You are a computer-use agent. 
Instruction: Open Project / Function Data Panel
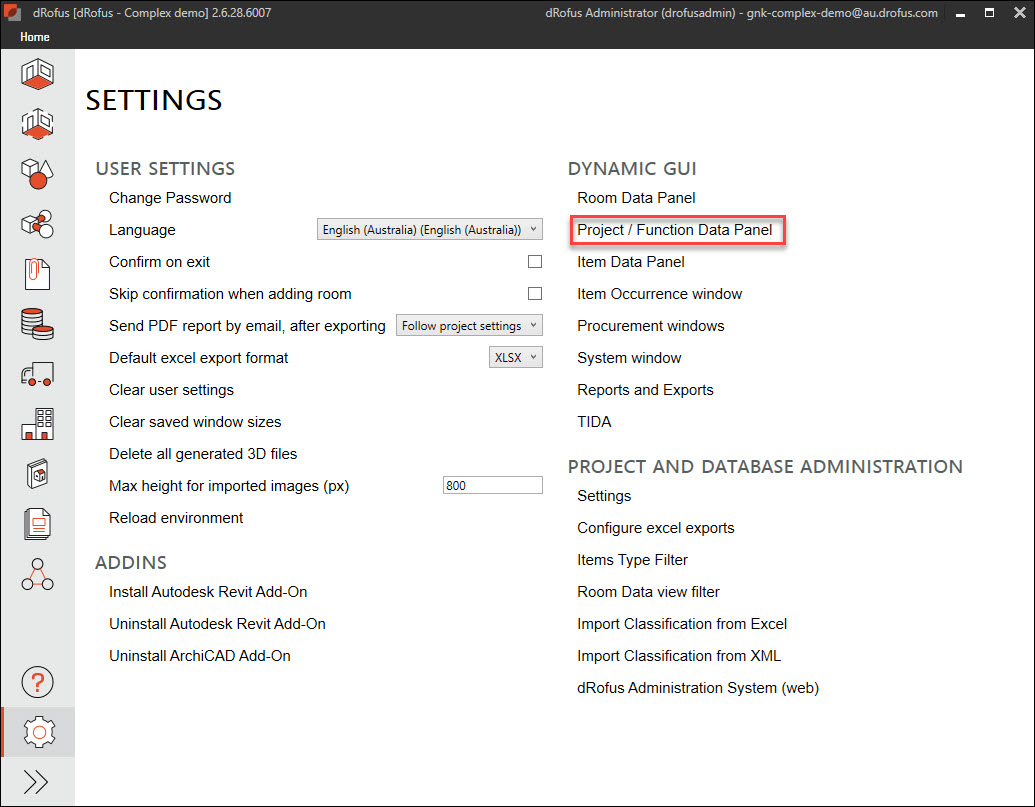[675, 230]
